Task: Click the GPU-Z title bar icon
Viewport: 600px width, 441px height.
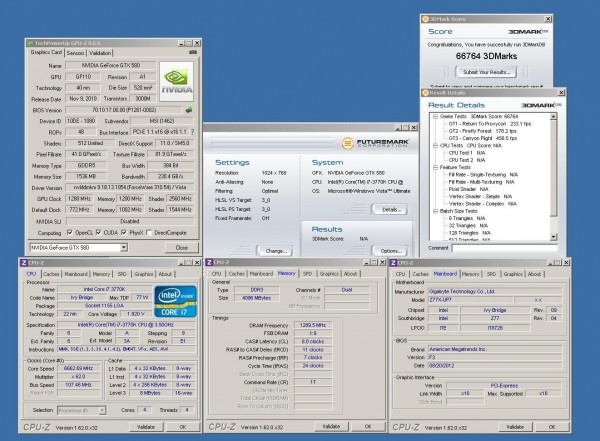Action: click(30, 43)
